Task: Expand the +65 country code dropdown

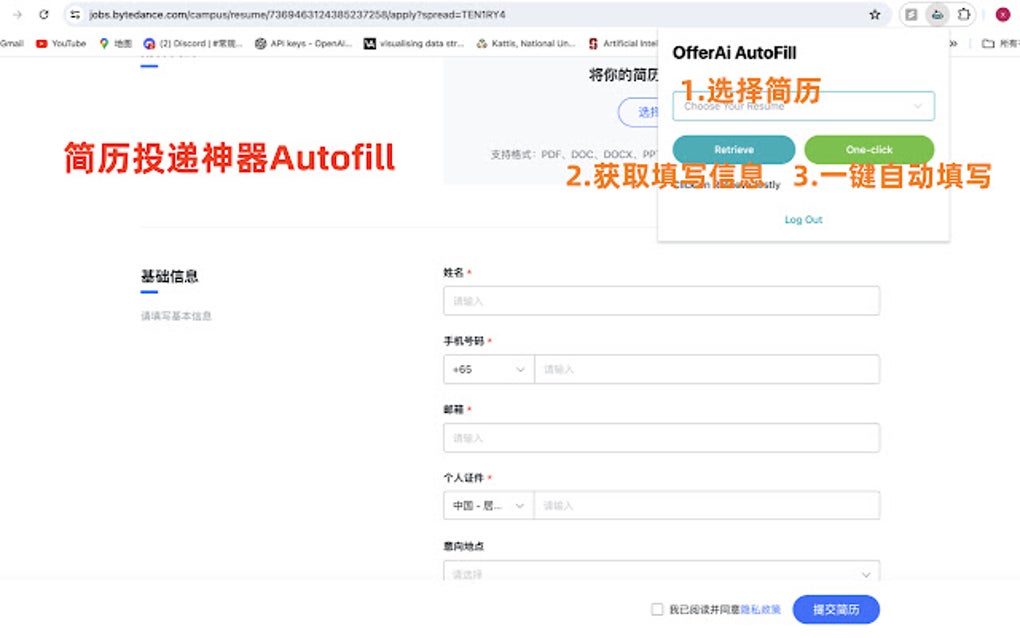Action: 487,369
